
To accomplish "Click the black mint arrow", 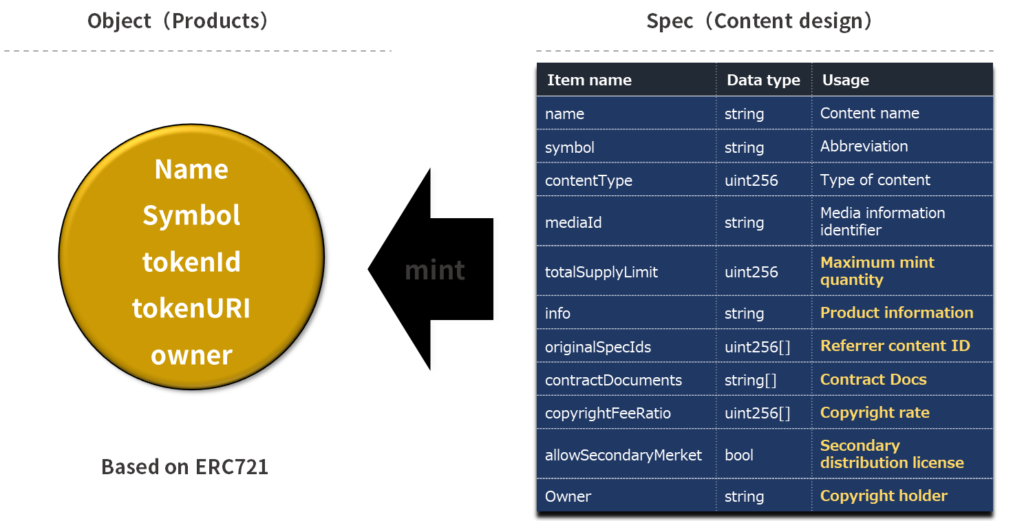I will click(x=431, y=269).
